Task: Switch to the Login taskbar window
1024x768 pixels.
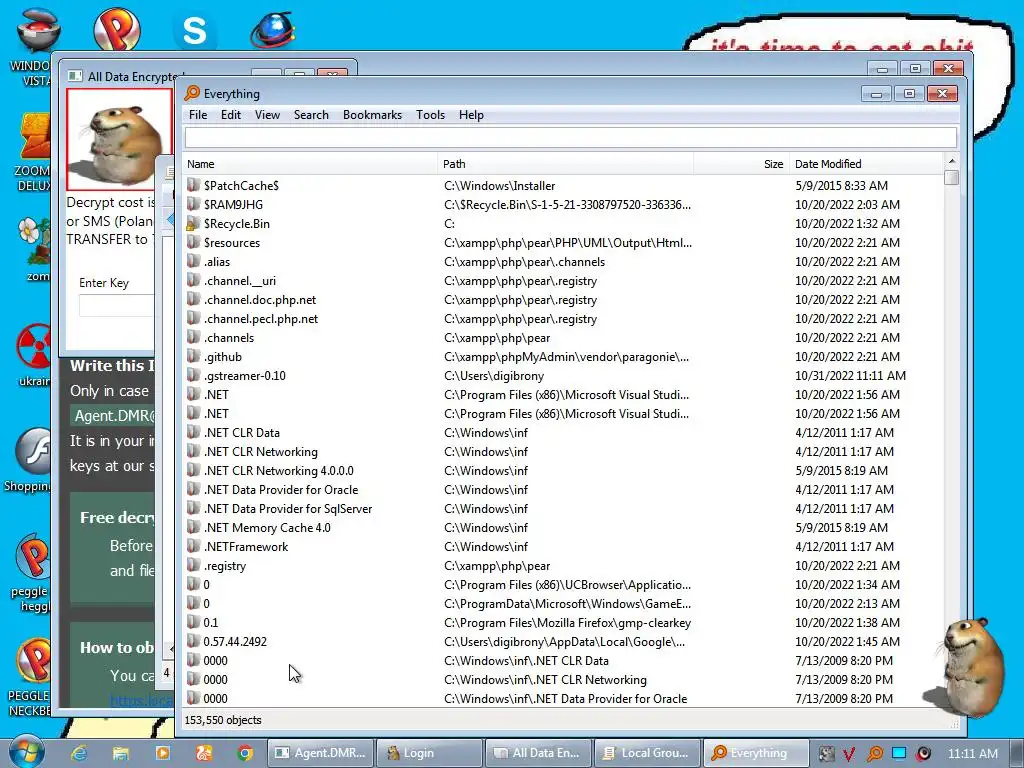Action: [430, 753]
